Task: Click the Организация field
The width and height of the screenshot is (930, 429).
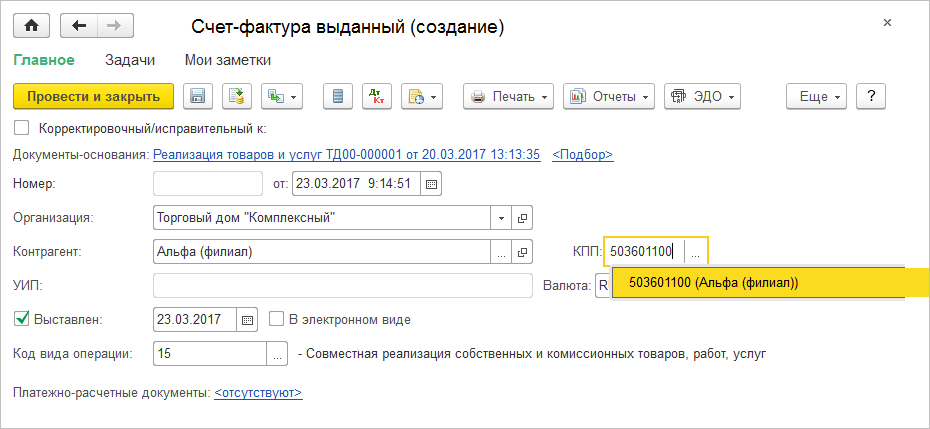Action: tap(321, 218)
